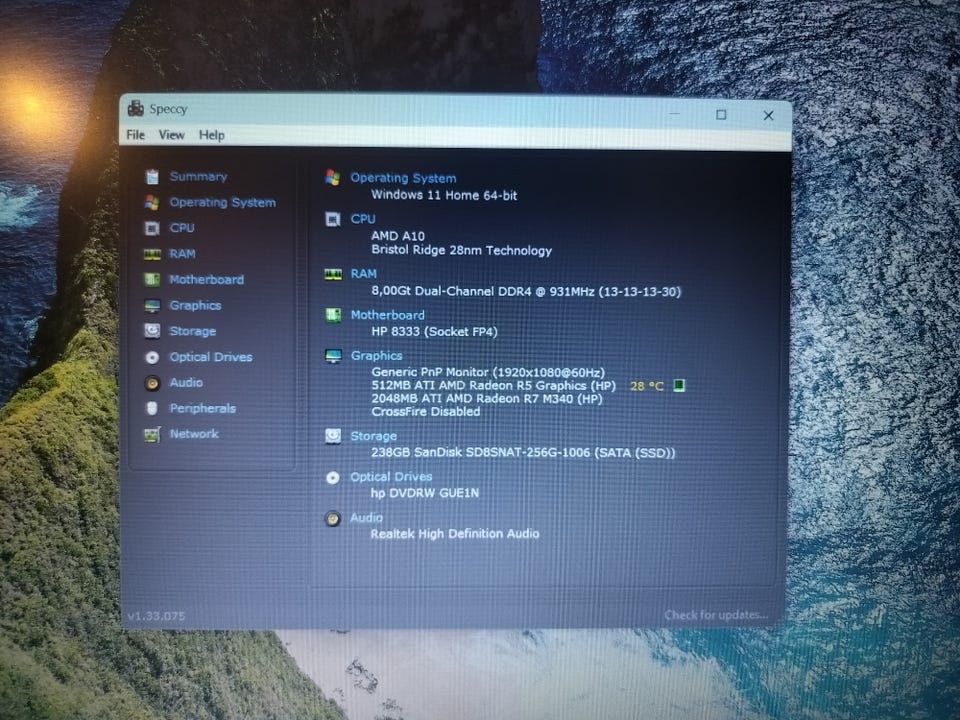
Task: Click the Network icon in sidebar
Action: click(152, 435)
